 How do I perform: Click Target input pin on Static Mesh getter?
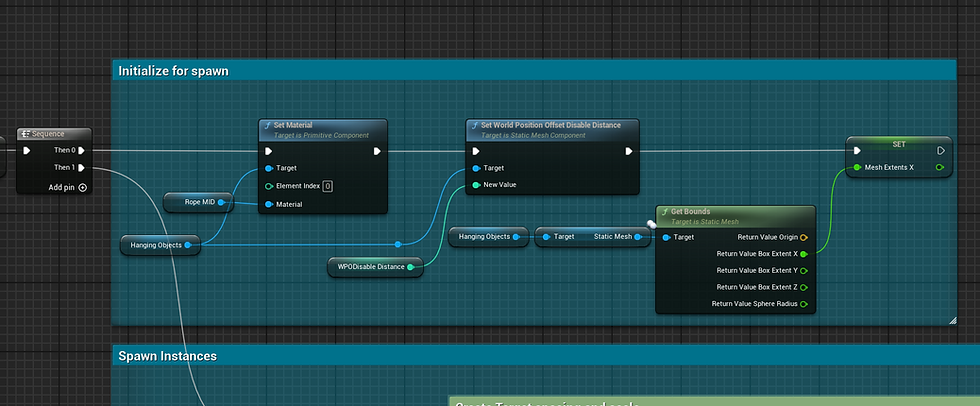(x=546, y=237)
